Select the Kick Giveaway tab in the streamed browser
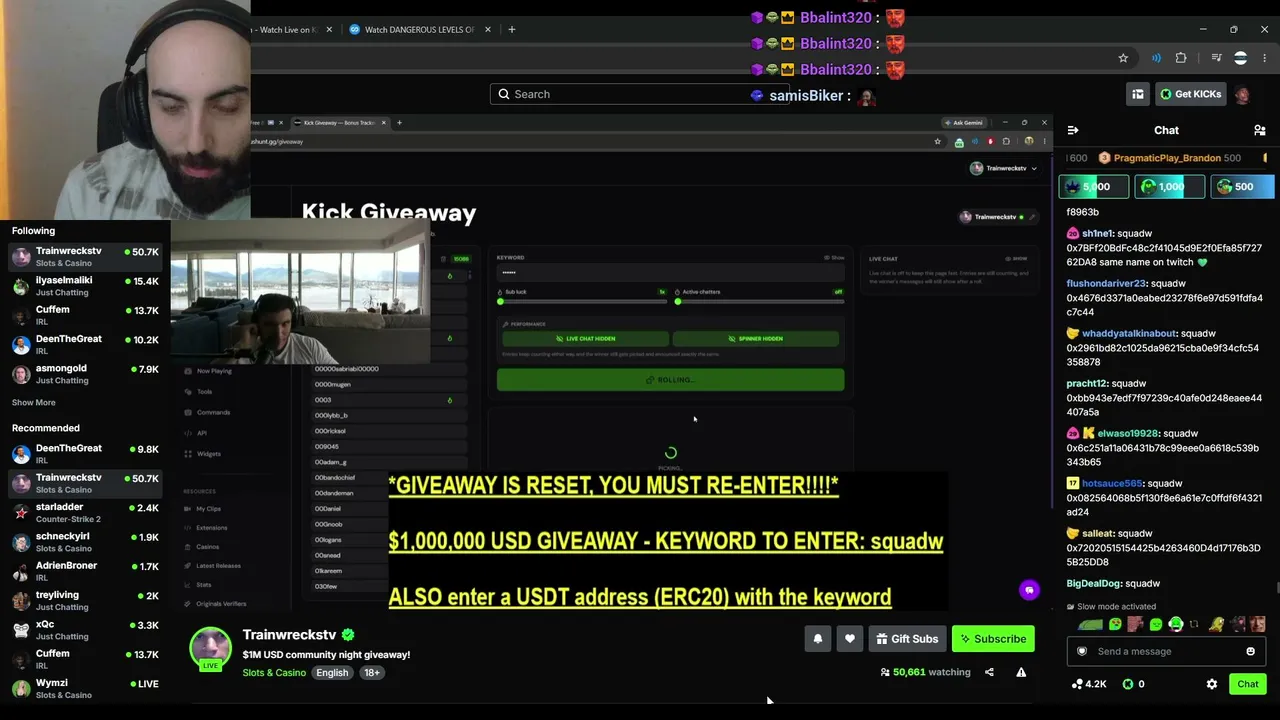This screenshot has height=720, width=1280. click(x=339, y=123)
